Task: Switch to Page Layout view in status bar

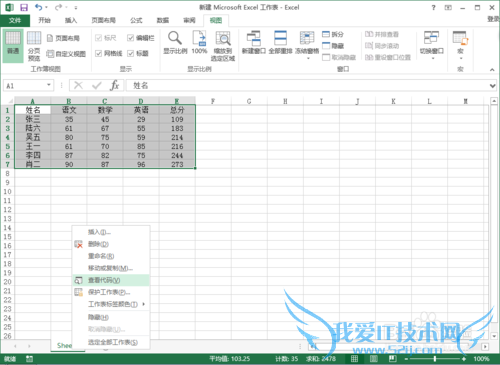Action: (x=374, y=359)
